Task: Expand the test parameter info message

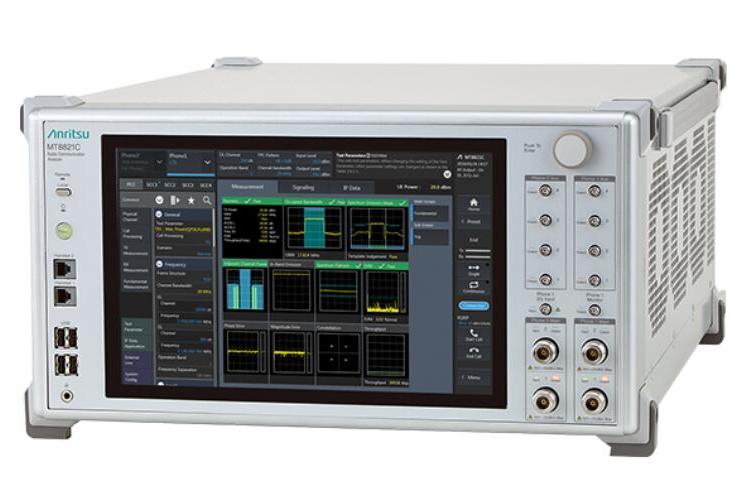Action: [446, 173]
